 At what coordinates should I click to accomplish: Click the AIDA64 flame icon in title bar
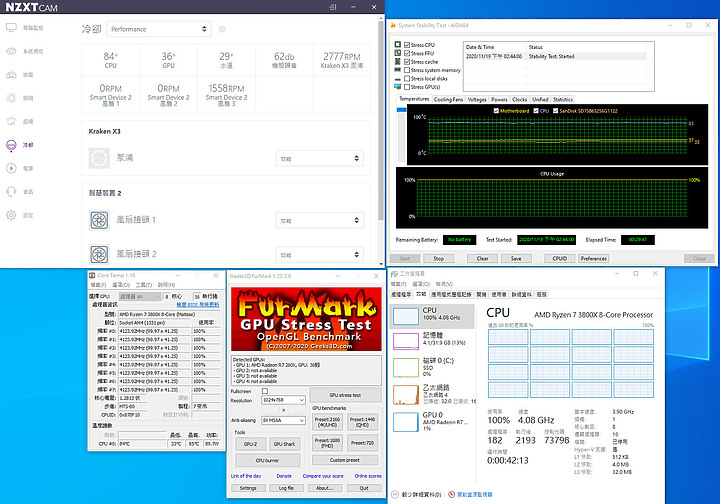tap(393, 26)
